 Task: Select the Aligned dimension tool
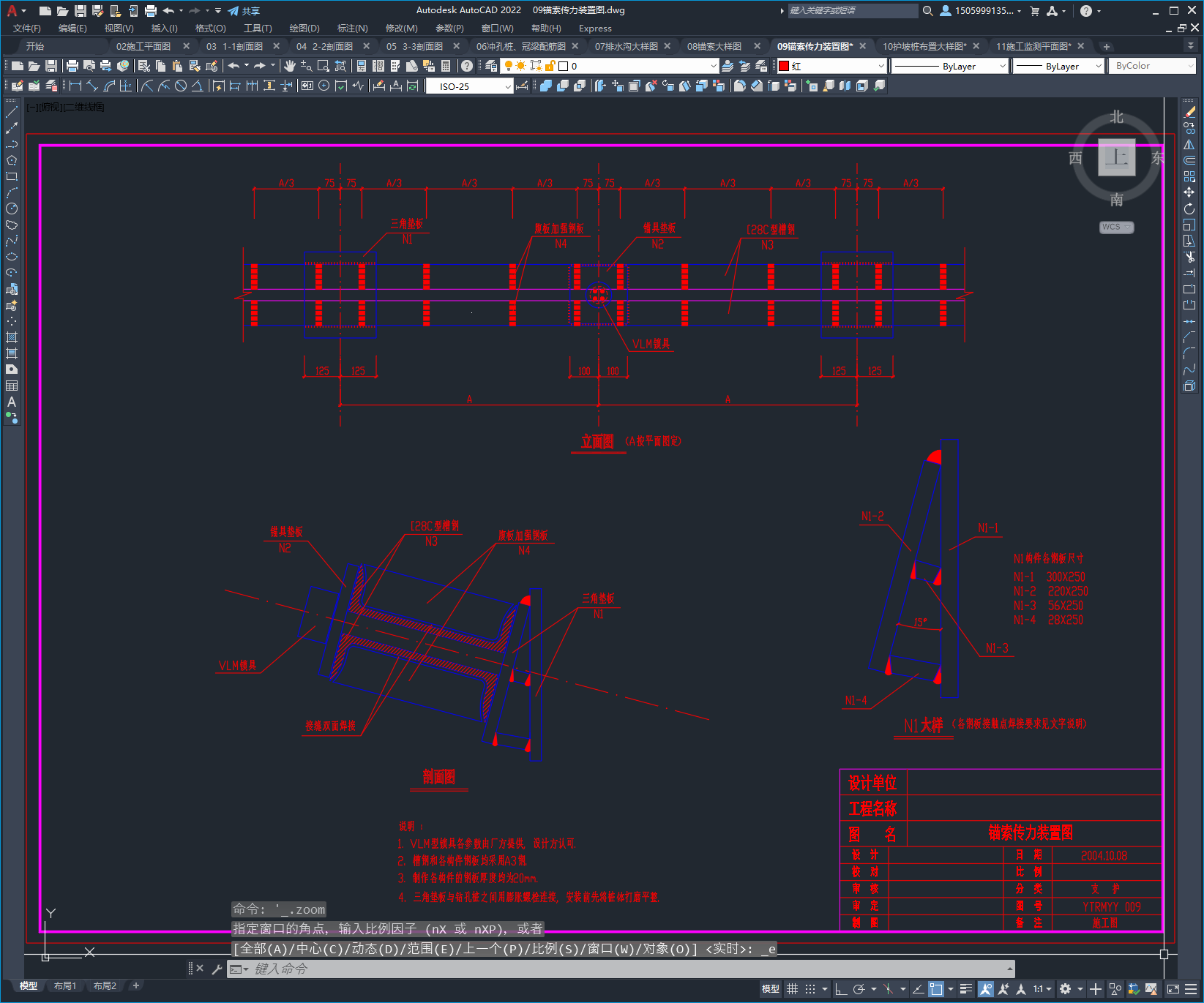point(92,86)
